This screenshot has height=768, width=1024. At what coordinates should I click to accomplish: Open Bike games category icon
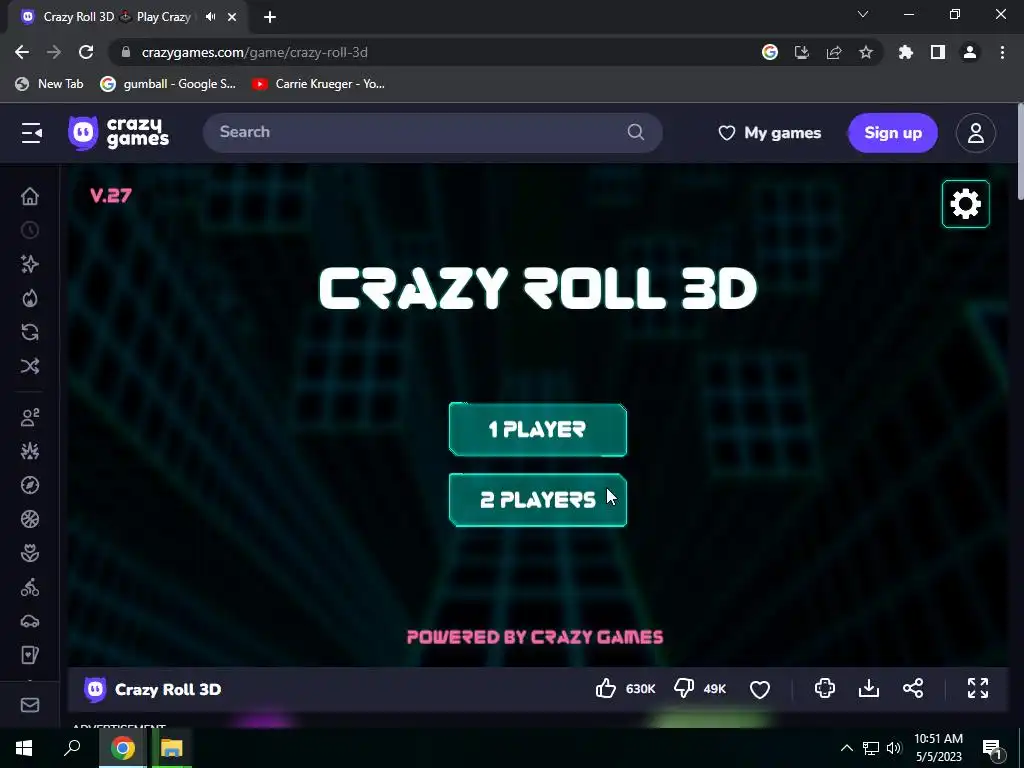30,587
